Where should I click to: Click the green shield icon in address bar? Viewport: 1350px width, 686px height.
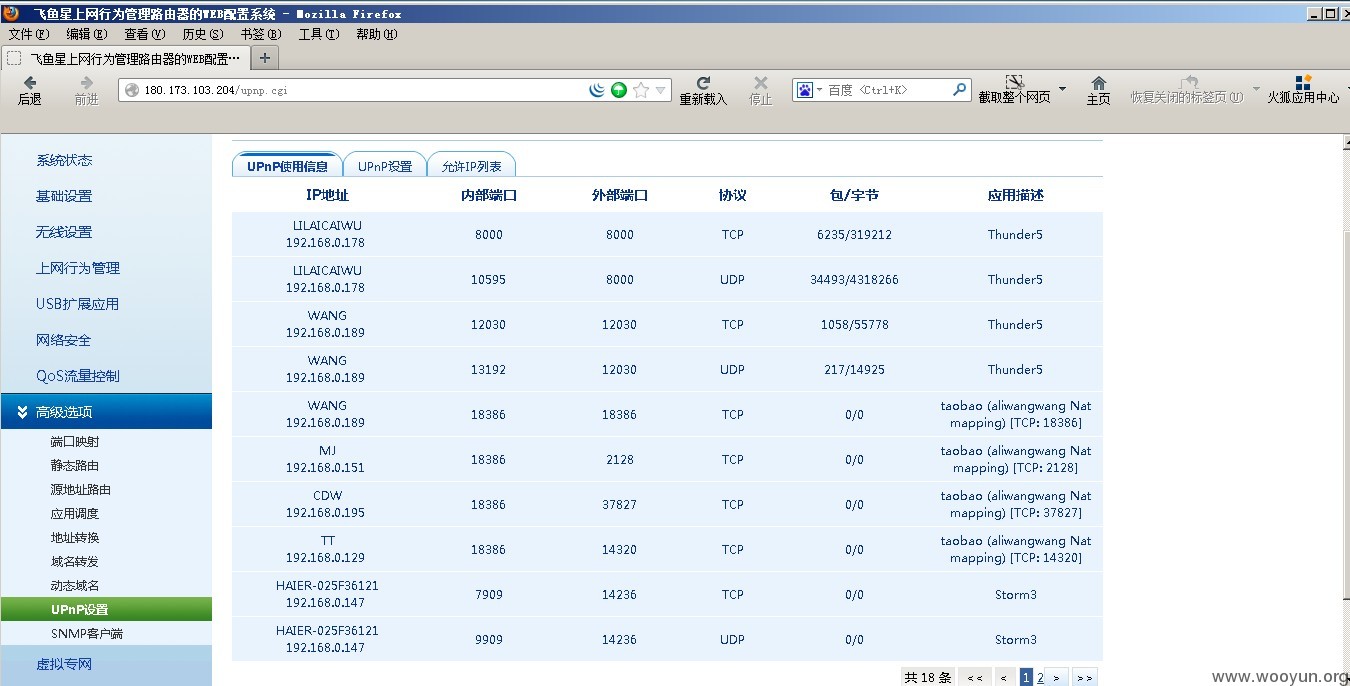(x=619, y=90)
